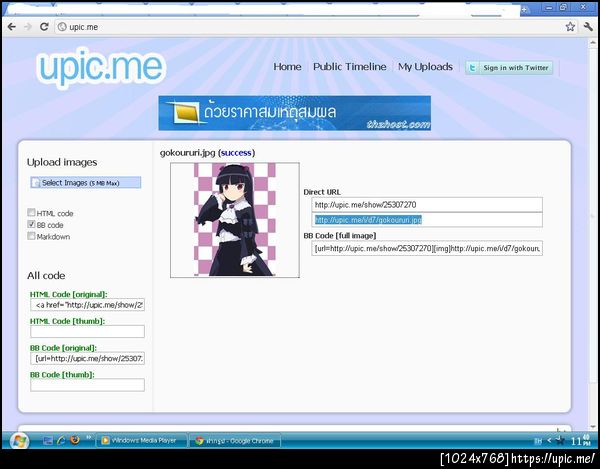Reload the upic.me page
The image size is (600, 469).
point(44,27)
